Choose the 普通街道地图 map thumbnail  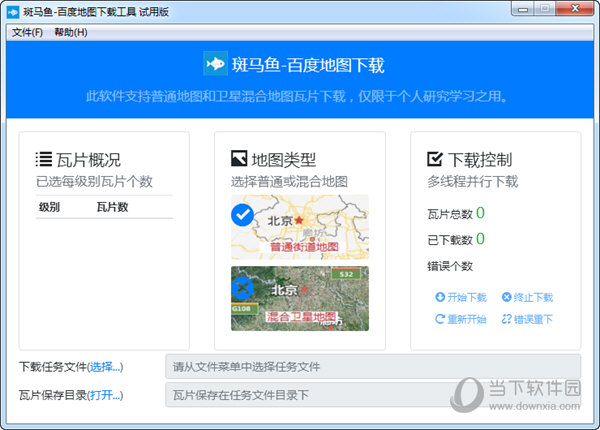click(300, 227)
